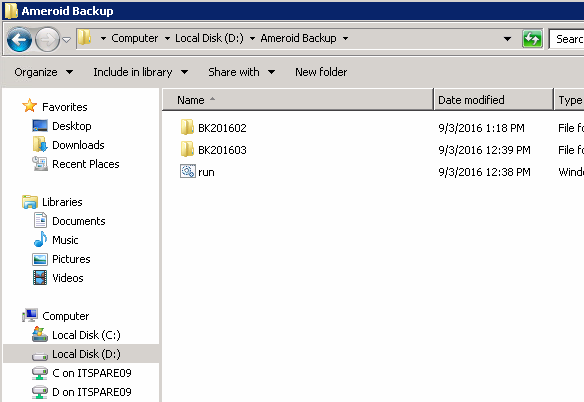Click the C on ITSPARE09 network drive icon
The width and height of the screenshot is (584, 402).
point(40,373)
